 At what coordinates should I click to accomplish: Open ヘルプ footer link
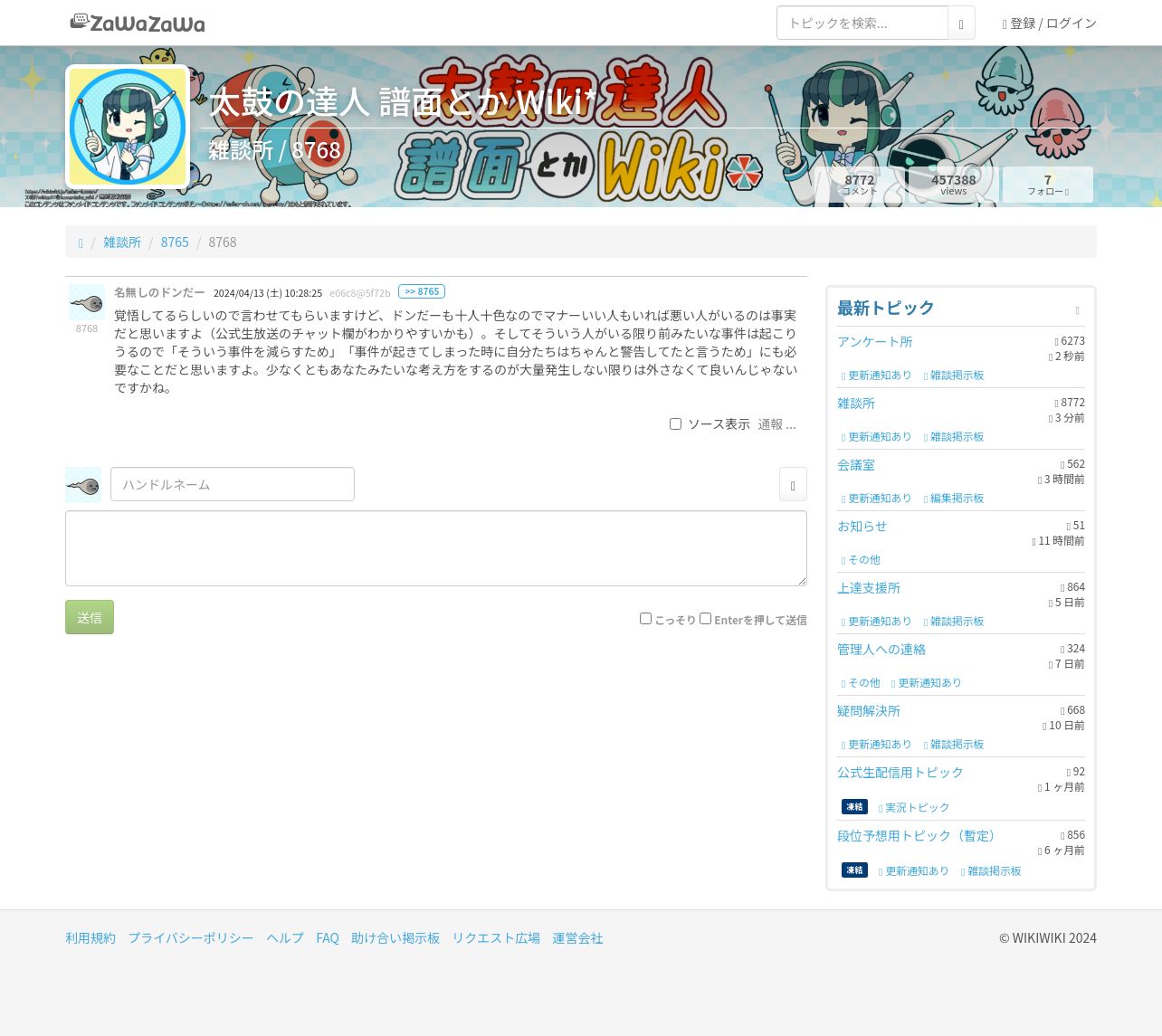[x=285, y=937]
